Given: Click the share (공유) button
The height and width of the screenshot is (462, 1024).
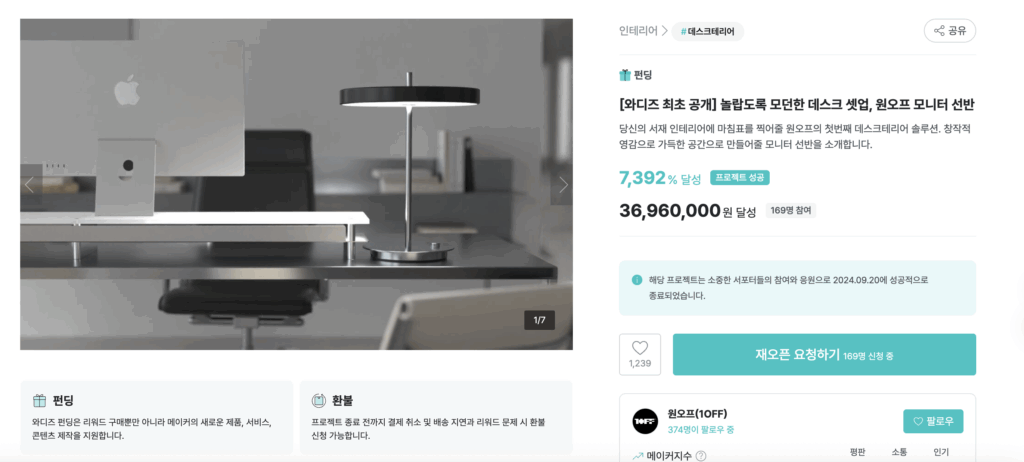Looking at the screenshot, I should point(950,31).
